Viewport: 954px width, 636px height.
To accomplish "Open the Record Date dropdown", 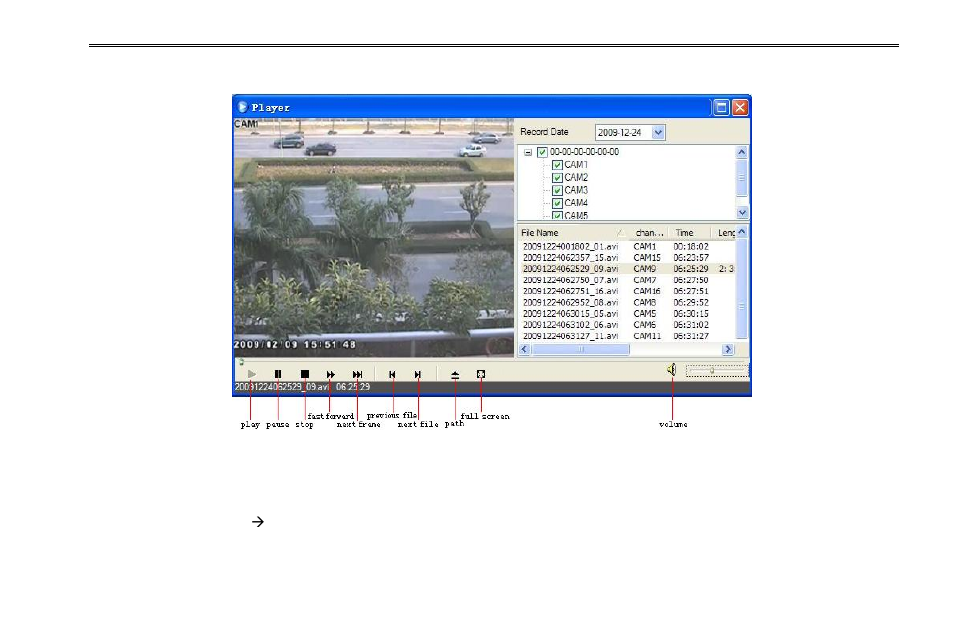I will click(x=658, y=132).
